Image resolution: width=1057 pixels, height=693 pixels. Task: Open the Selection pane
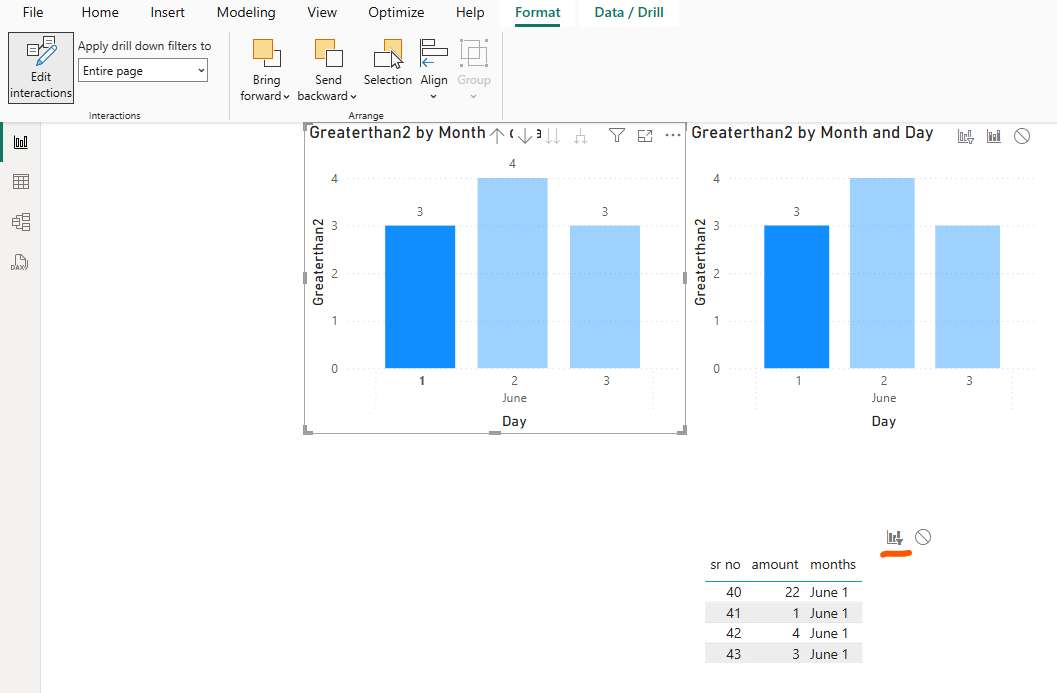coord(388,62)
